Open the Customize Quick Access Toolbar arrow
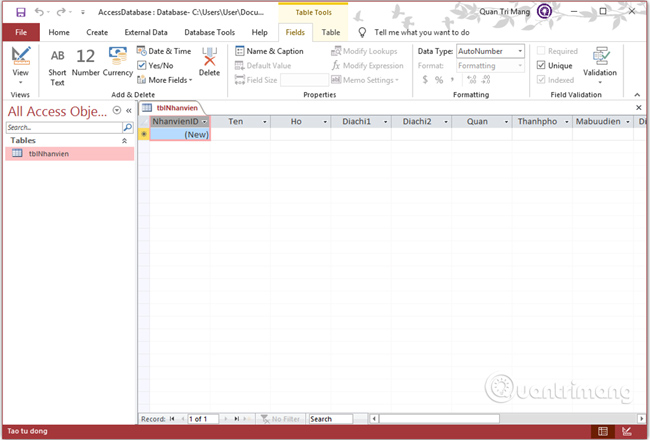The height and width of the screenshot is (440, 650). click(83, 12)
